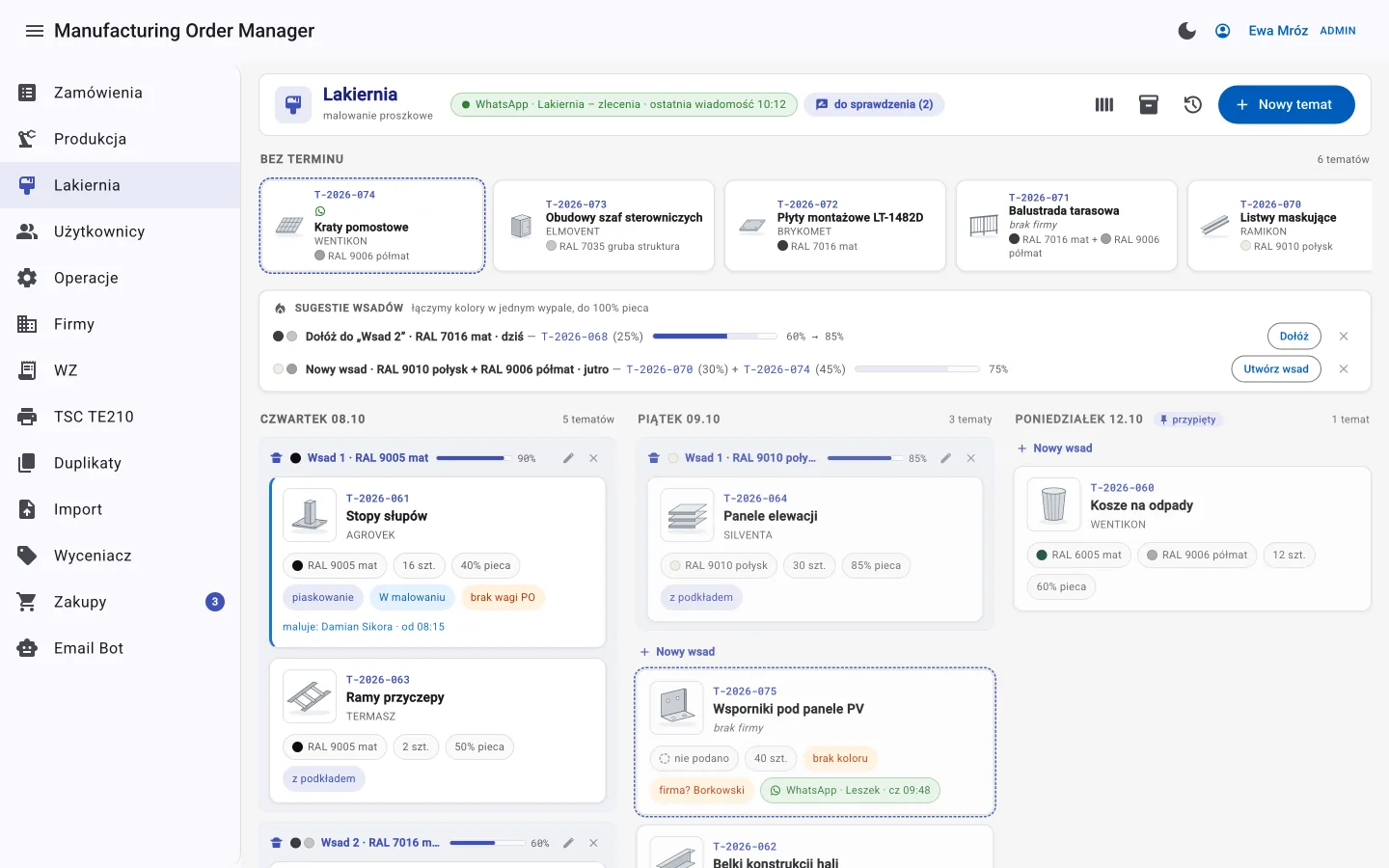1389x868 pixels.
Task: Open Email Bot sidebar item
Action: click(x=120, y=648)
